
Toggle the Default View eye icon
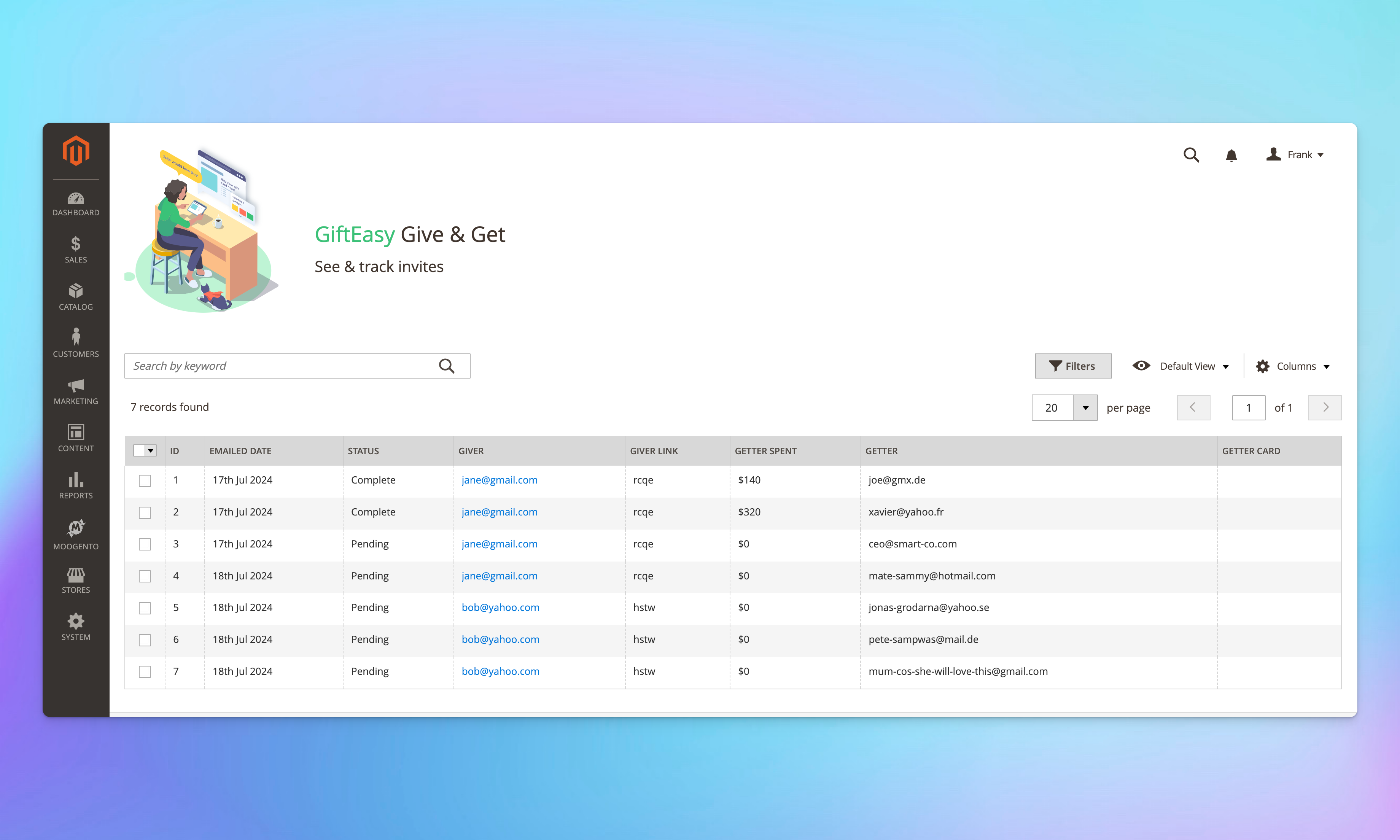1141,366
